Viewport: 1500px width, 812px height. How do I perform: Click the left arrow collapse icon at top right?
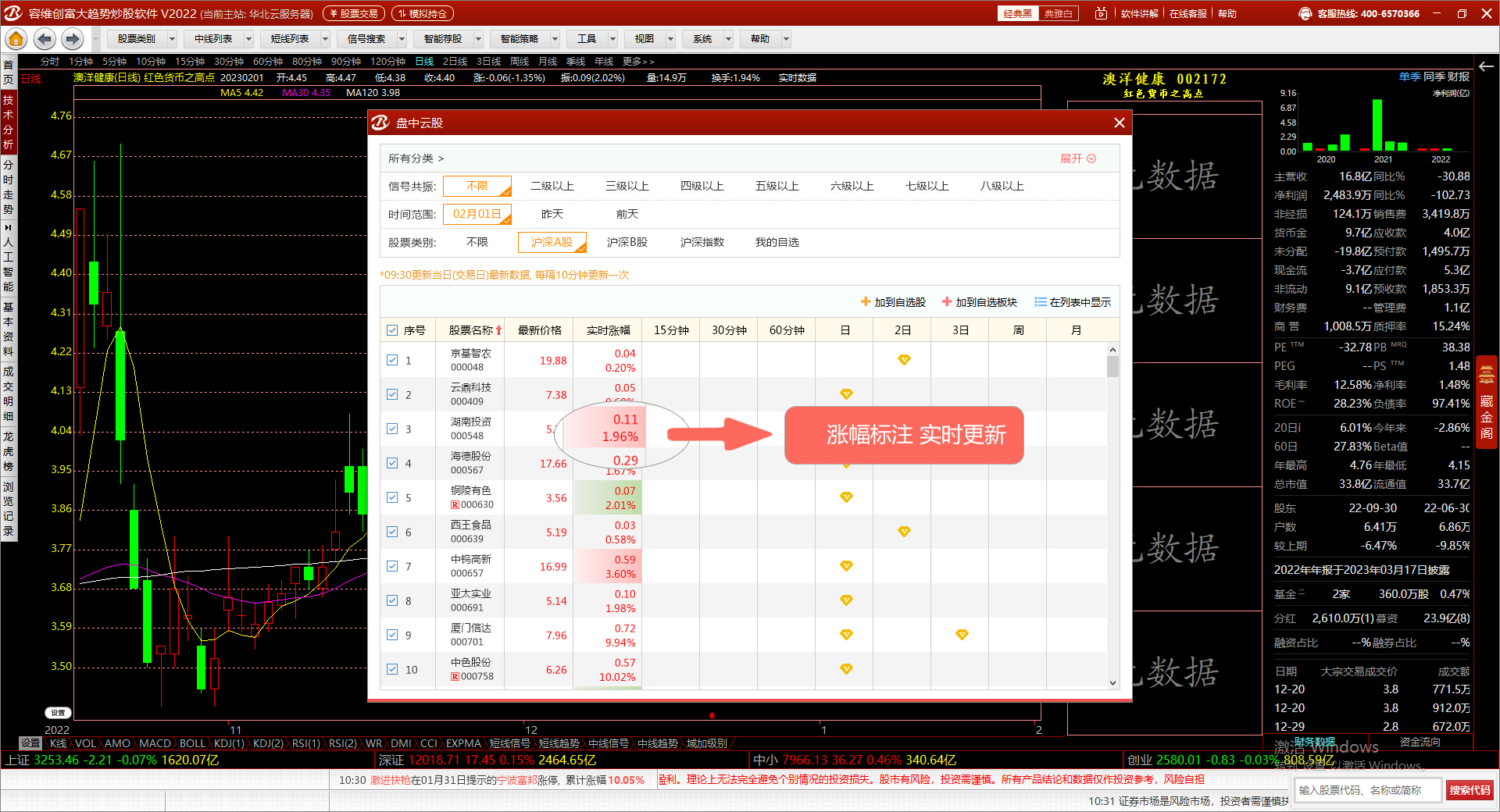pyautogui.click(x=1486, y=66)
